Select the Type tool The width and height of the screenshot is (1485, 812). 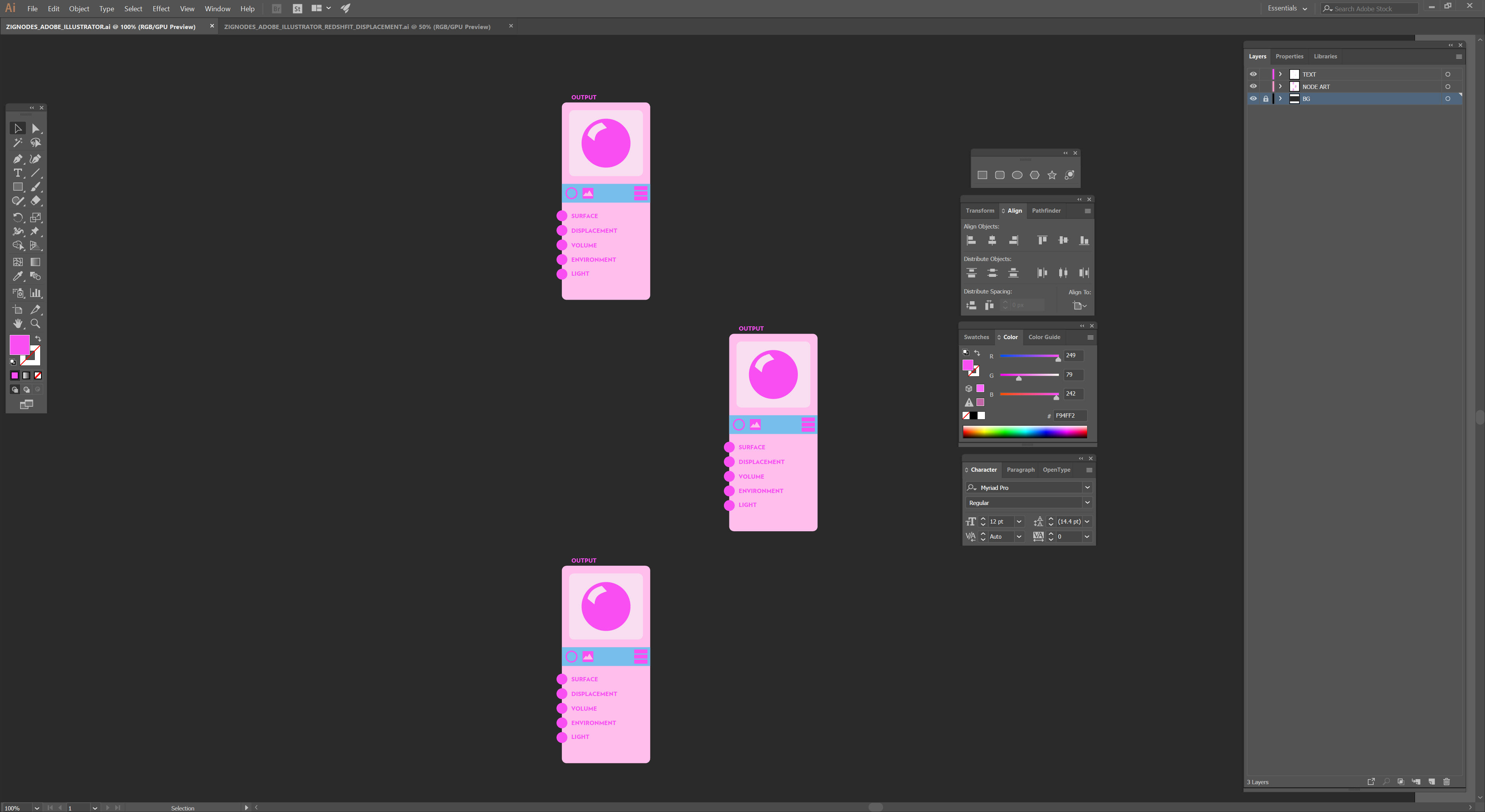pos(18,173)
